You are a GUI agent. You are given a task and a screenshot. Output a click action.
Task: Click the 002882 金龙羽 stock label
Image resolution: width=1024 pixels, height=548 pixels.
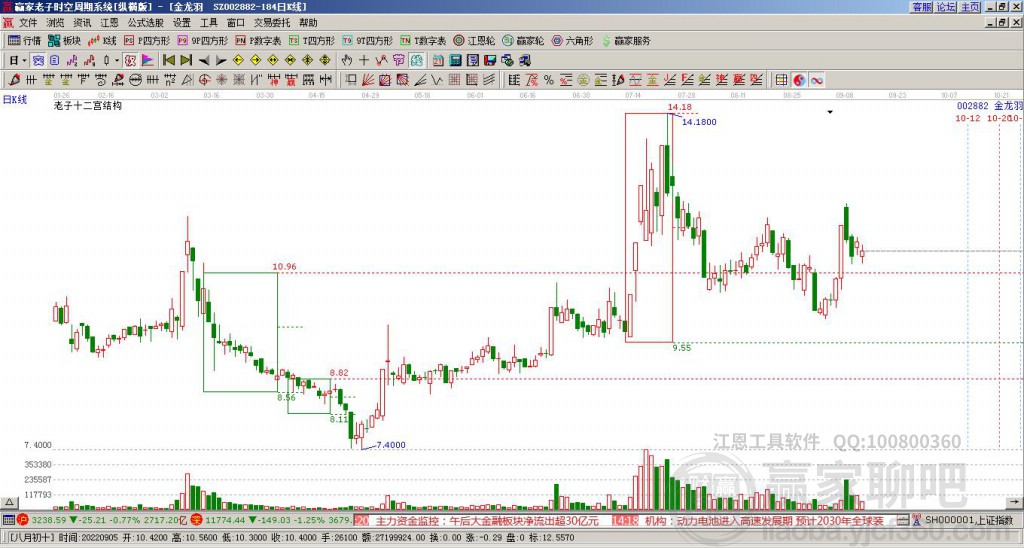(x=989, y=106)
